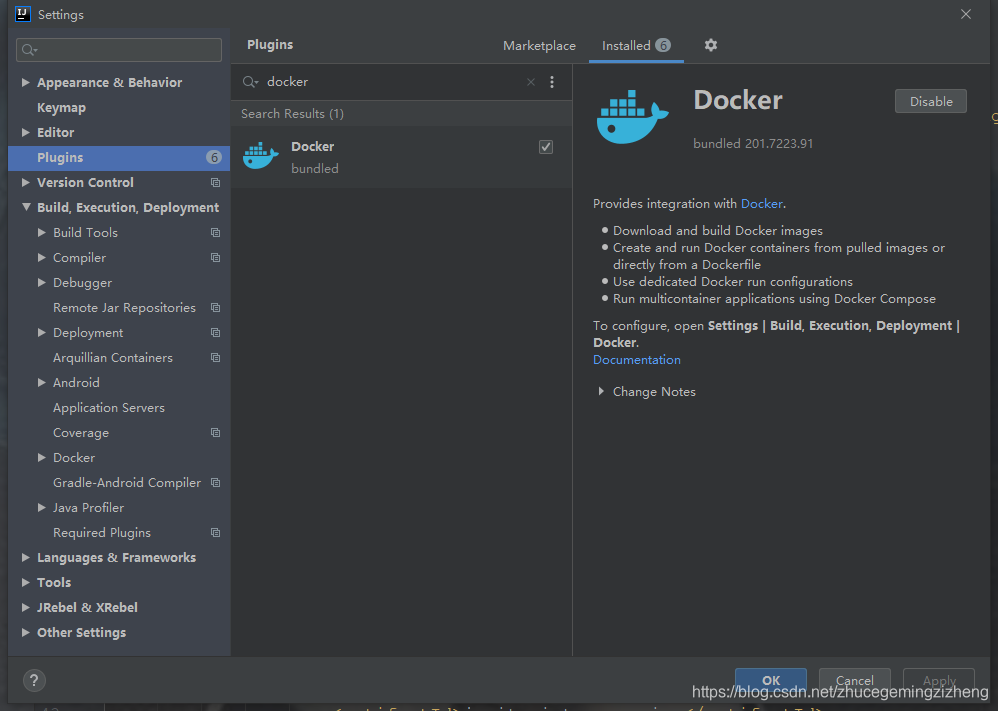
Task: Click project-level icon next to Compiler
Action: click(x=216, y=258)
